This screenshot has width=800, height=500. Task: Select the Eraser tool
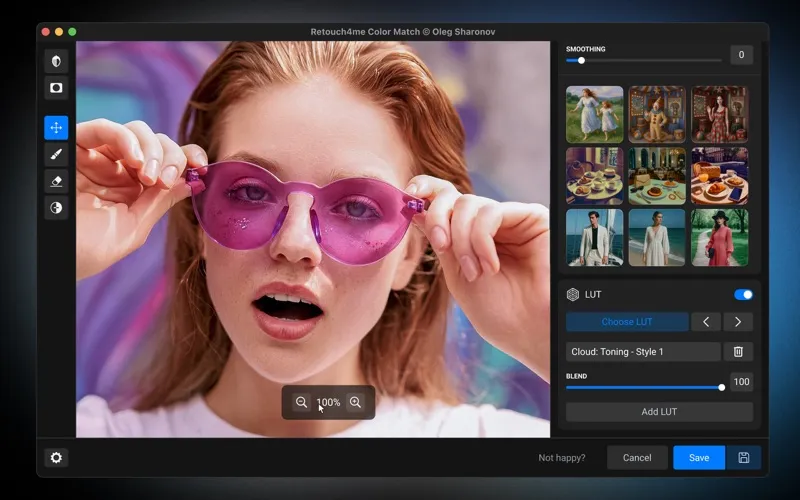pos(56,181)
